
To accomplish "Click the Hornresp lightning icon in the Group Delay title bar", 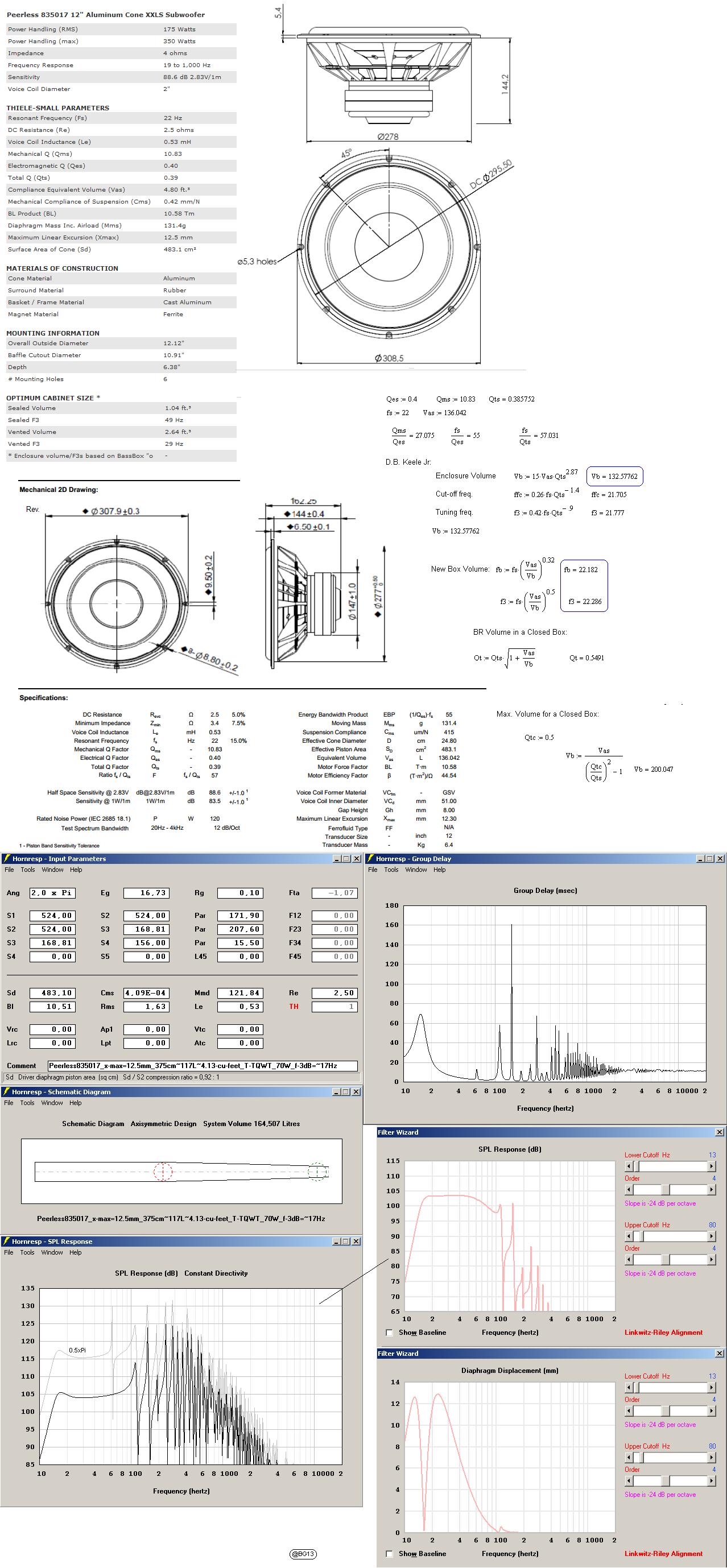I will (x=370, y=858).
